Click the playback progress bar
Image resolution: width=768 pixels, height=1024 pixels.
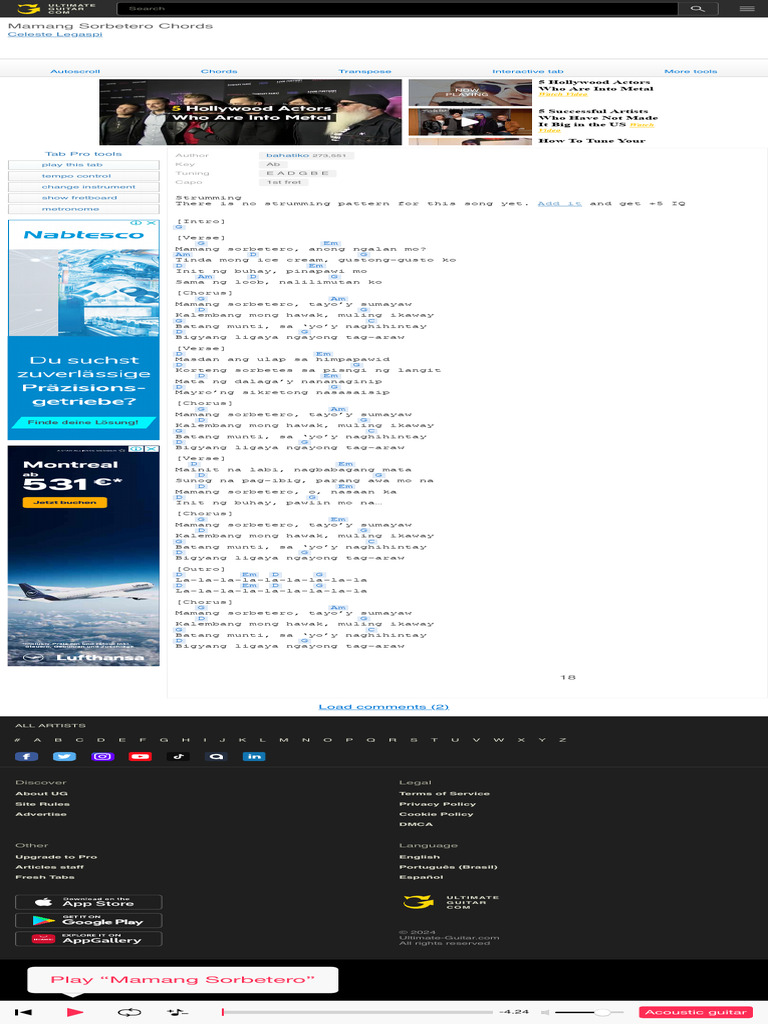[357, 1012]
